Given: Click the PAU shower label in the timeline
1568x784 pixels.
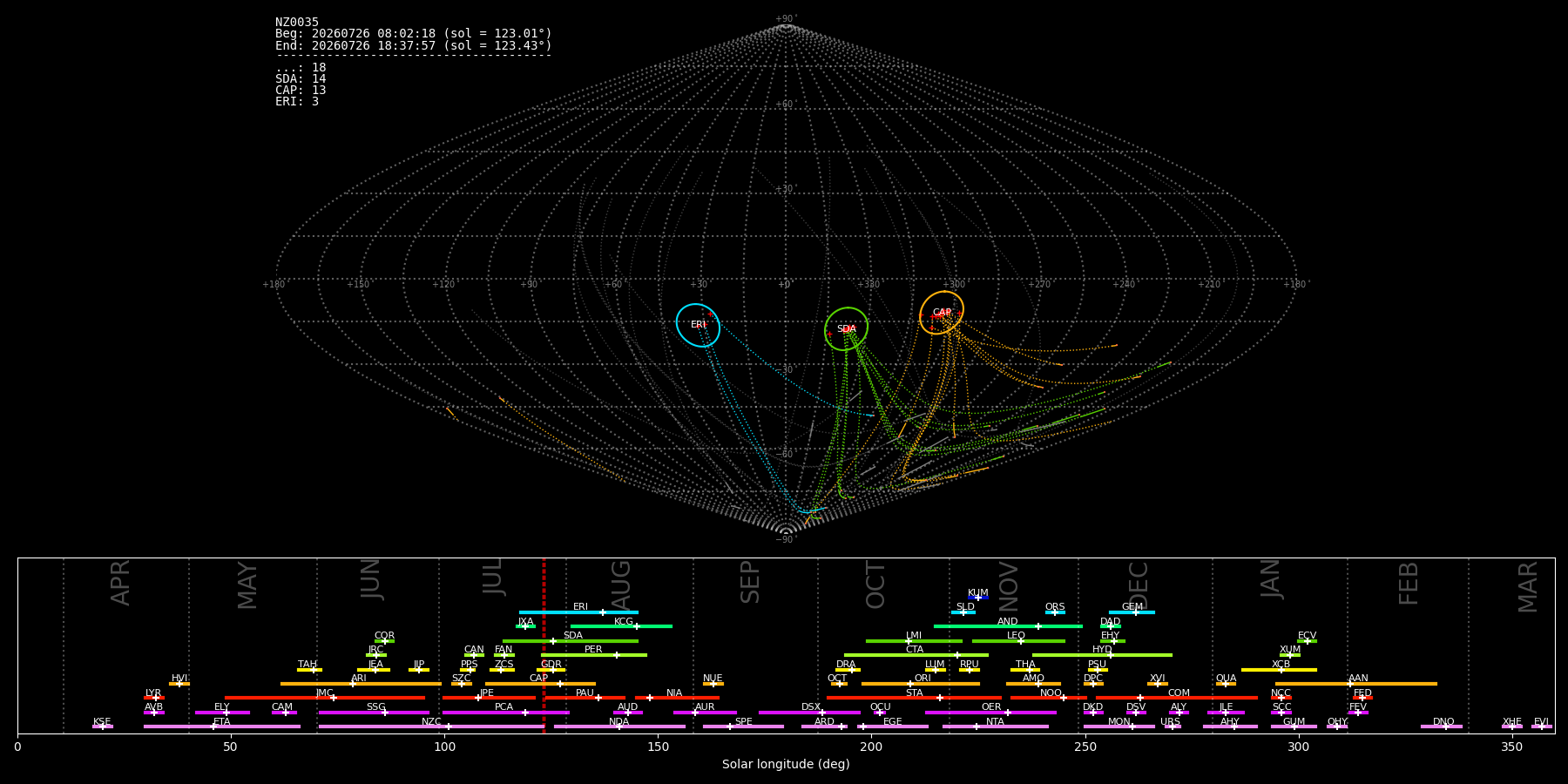Looking at the screenshot, I should 585,693.
